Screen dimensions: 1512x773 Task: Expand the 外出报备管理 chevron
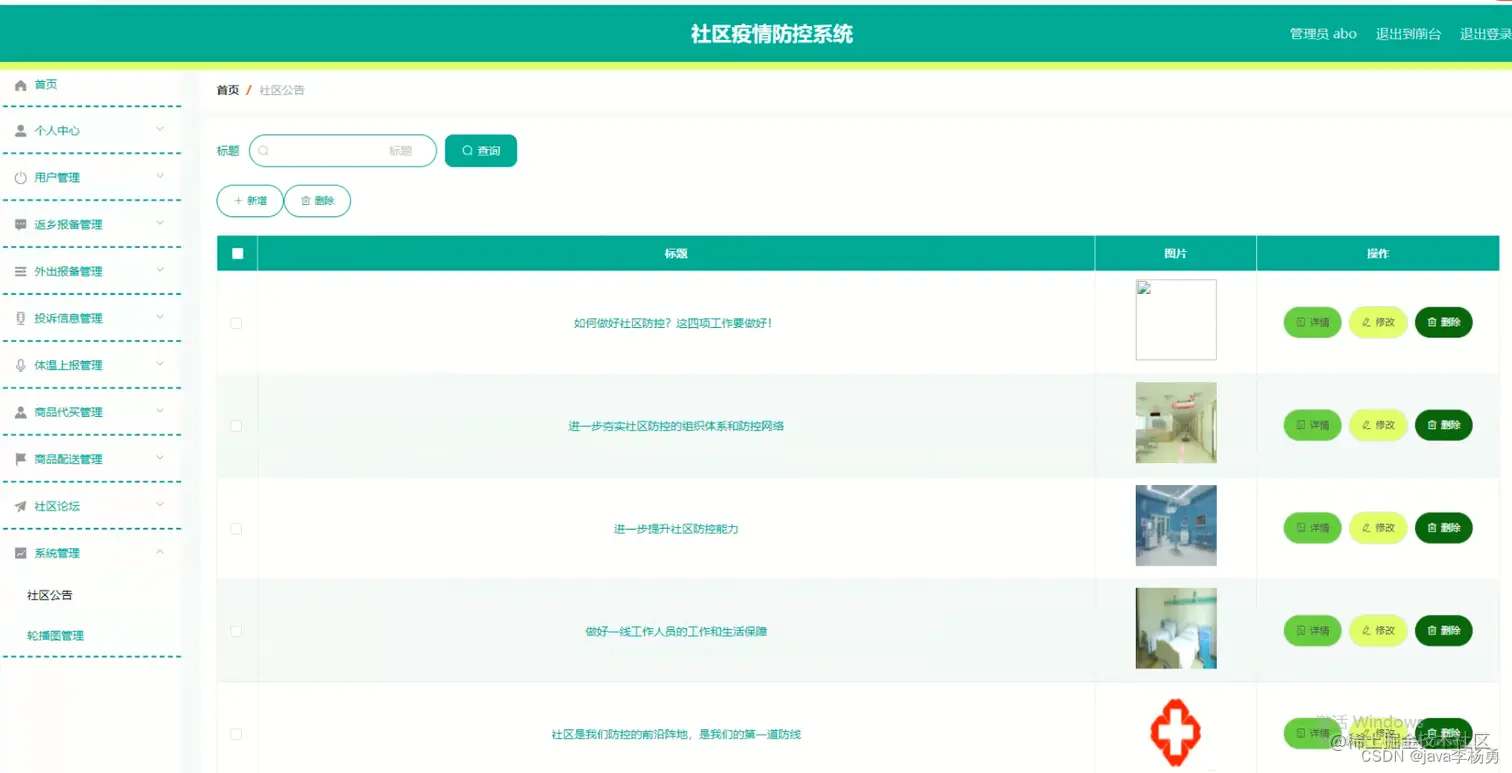pos(160,270)
